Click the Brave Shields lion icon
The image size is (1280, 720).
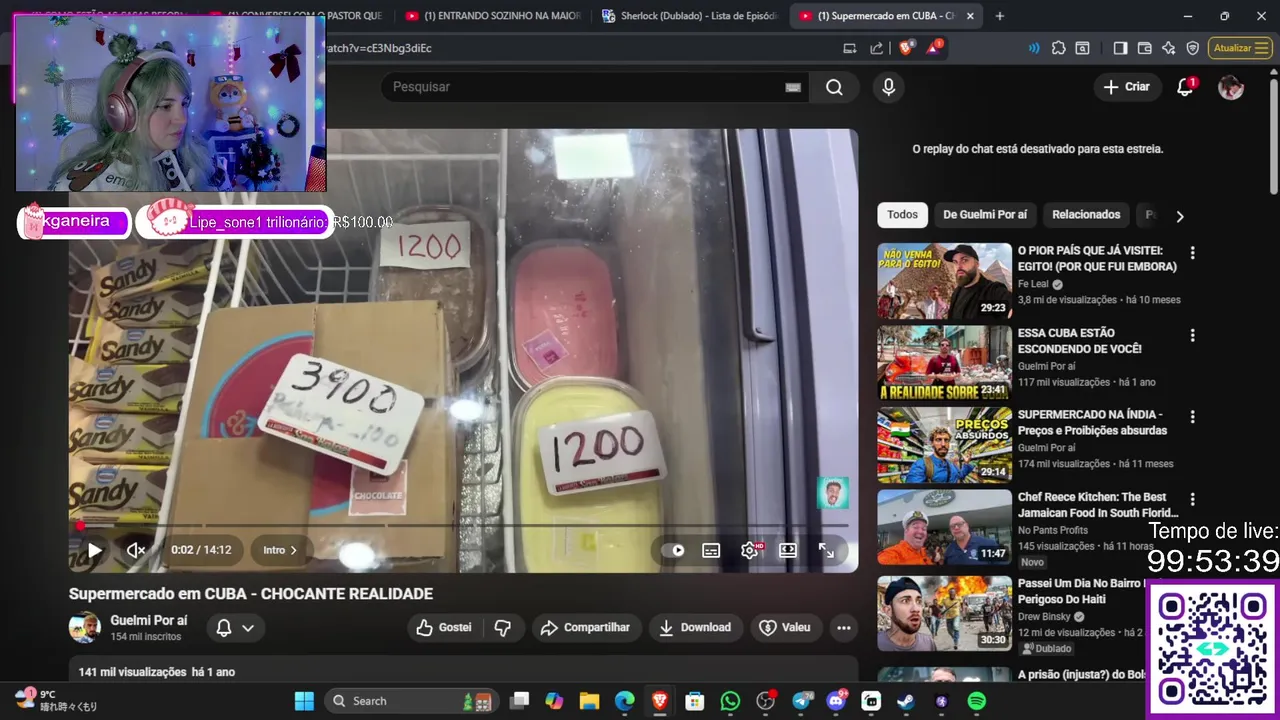pos(906,47)
